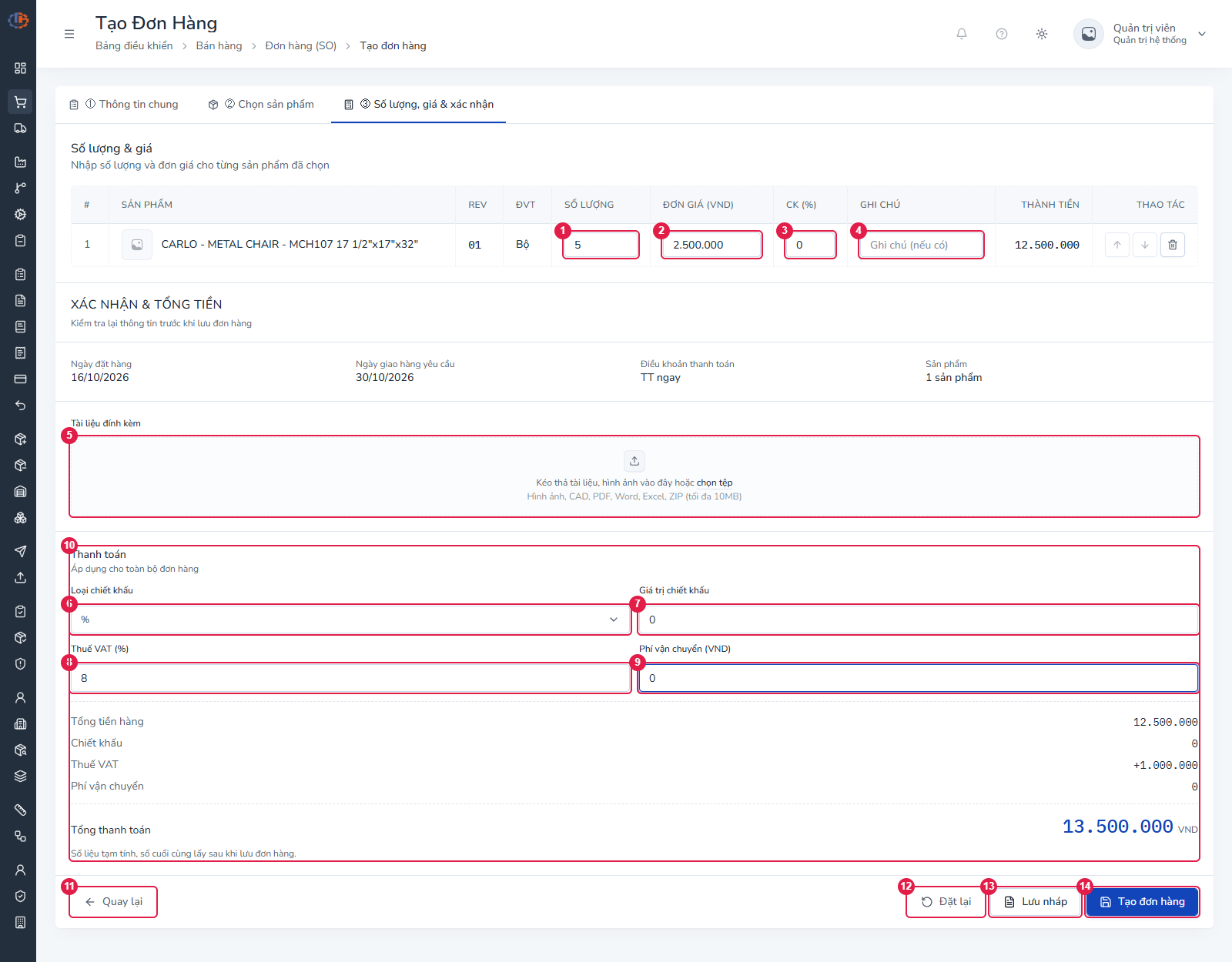The width and height of the screenshot is (1232, 962).
Task: Click the CK (%) discount field
Action: click(x=810, y=245)
